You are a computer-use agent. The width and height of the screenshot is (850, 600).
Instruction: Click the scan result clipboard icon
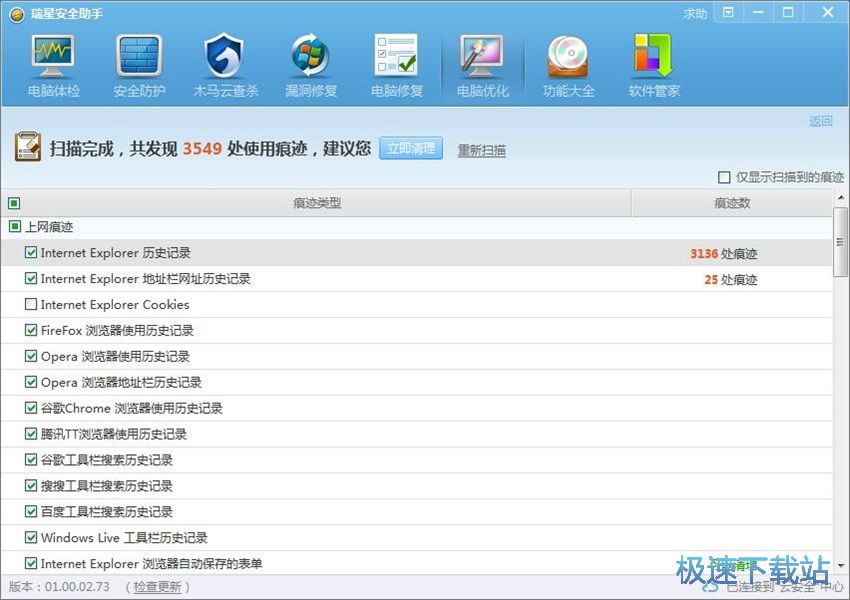(x=28, y=146)
